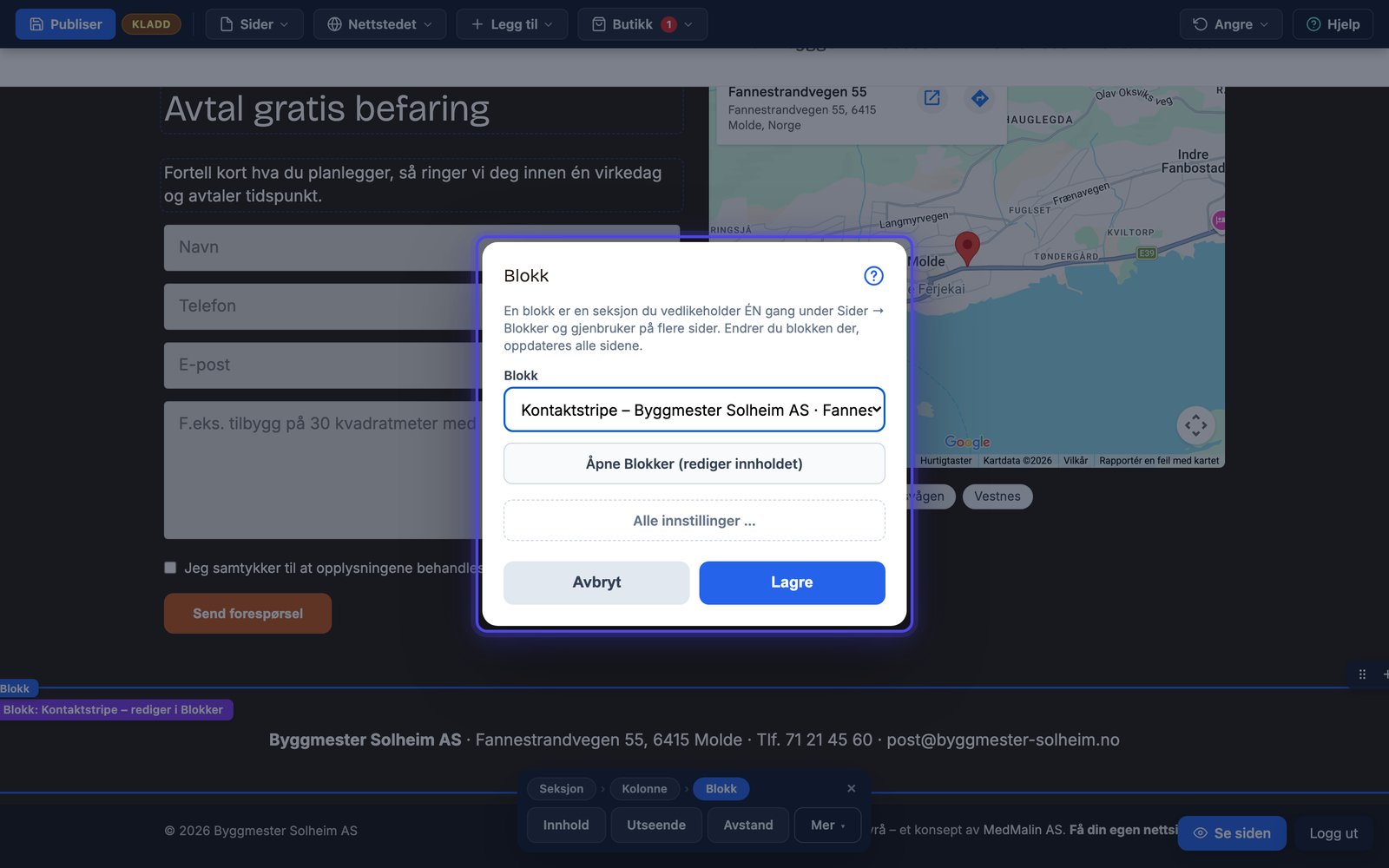The image size is (1389, 868).
Task: Select Blokk in the breadcrumb
Action: coord(721,789)
